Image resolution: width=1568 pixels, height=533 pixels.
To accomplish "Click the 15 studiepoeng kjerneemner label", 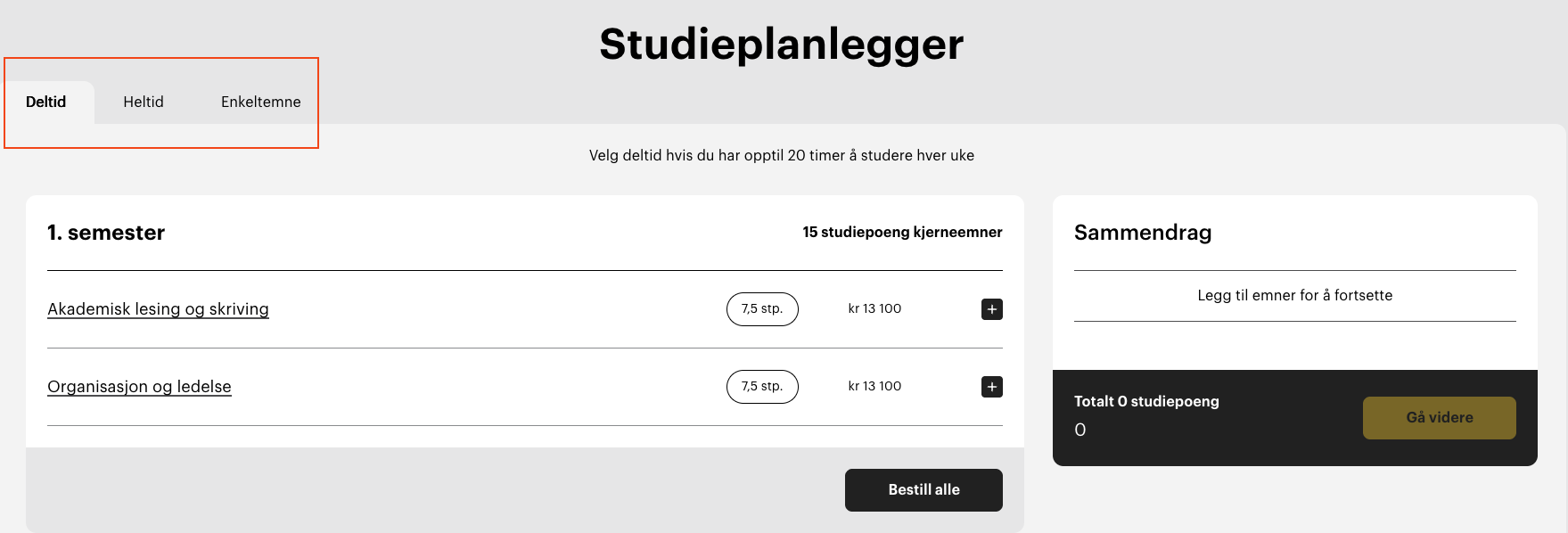I will (x=902, y=233).
